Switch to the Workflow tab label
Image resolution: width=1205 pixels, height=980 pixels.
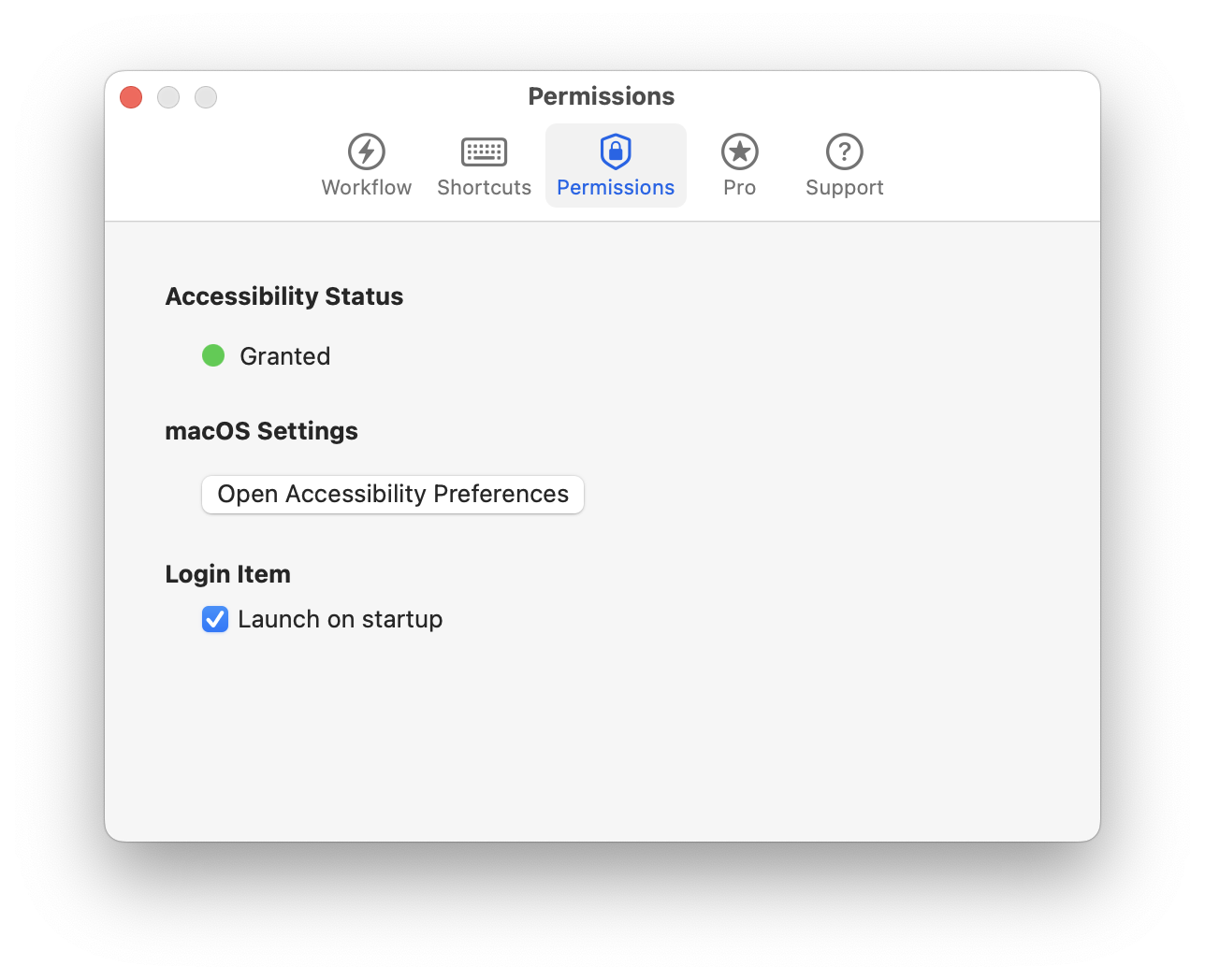tap(367, 188)
